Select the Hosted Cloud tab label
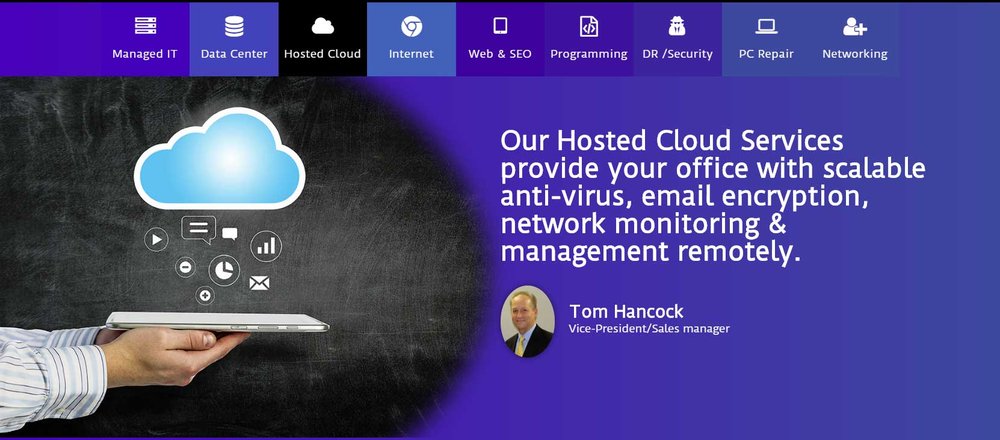 click(x=322, y=54)
